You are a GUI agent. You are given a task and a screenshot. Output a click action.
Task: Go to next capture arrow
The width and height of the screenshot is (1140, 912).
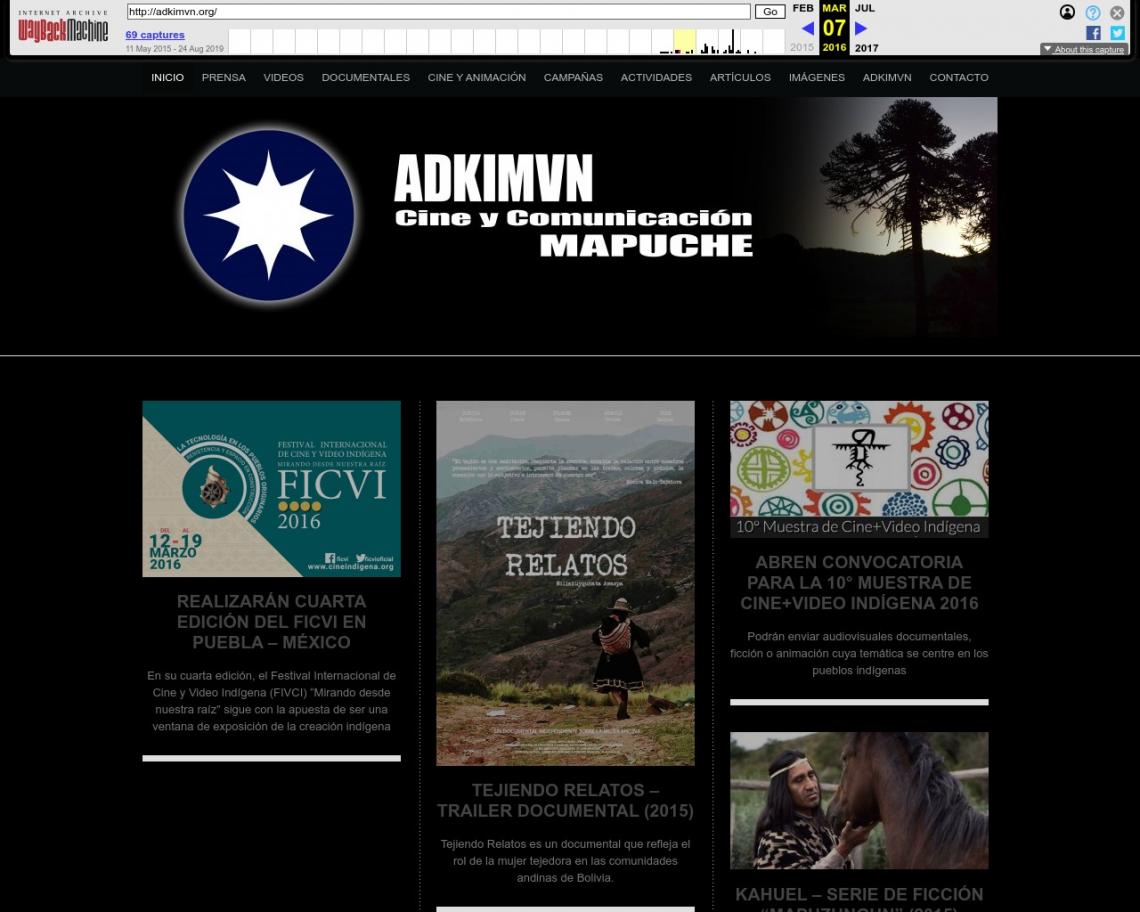click(x=861, y=28)
